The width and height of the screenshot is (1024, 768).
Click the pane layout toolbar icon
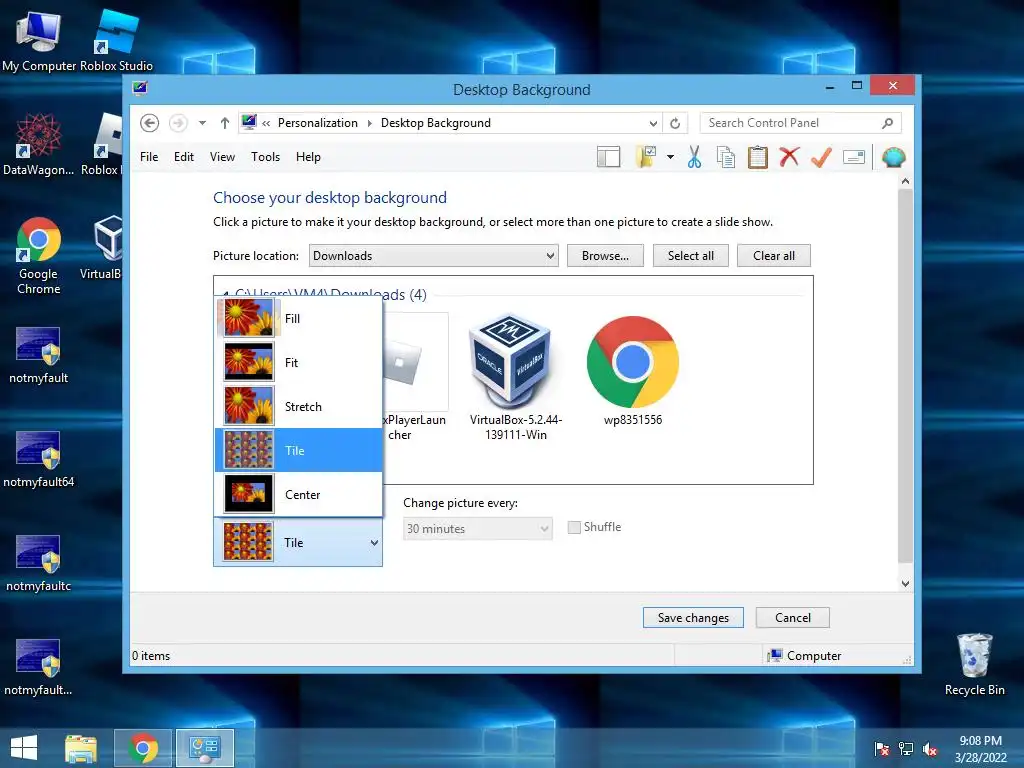609,157
